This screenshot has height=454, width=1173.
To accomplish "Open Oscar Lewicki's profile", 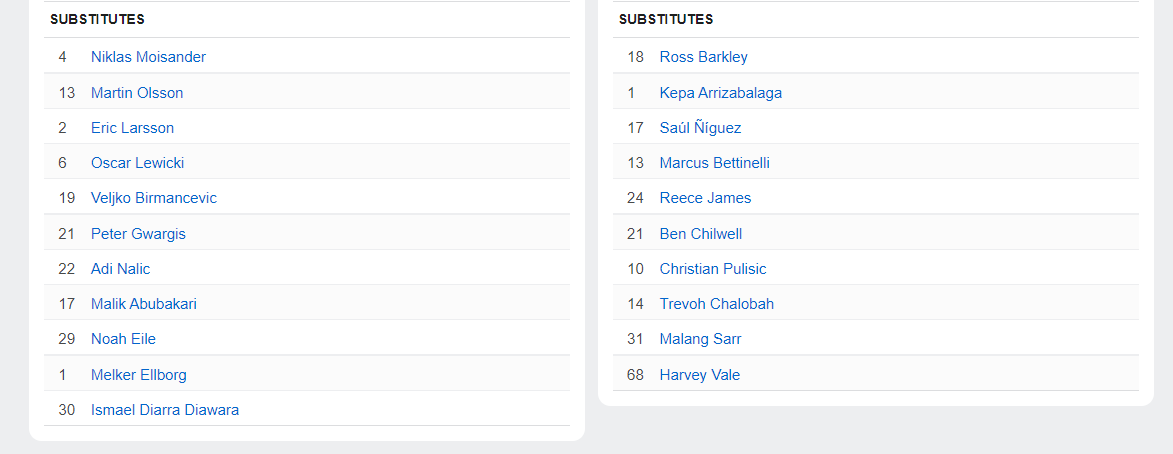I will click(137, 163).
